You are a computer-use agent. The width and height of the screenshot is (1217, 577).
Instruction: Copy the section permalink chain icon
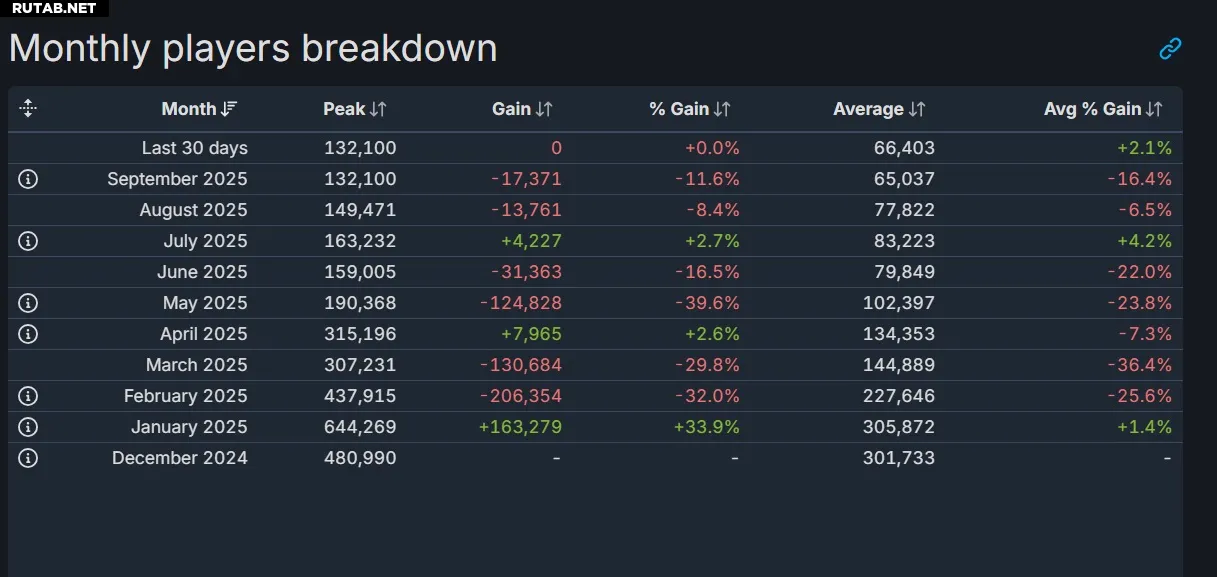point(1170,48)
